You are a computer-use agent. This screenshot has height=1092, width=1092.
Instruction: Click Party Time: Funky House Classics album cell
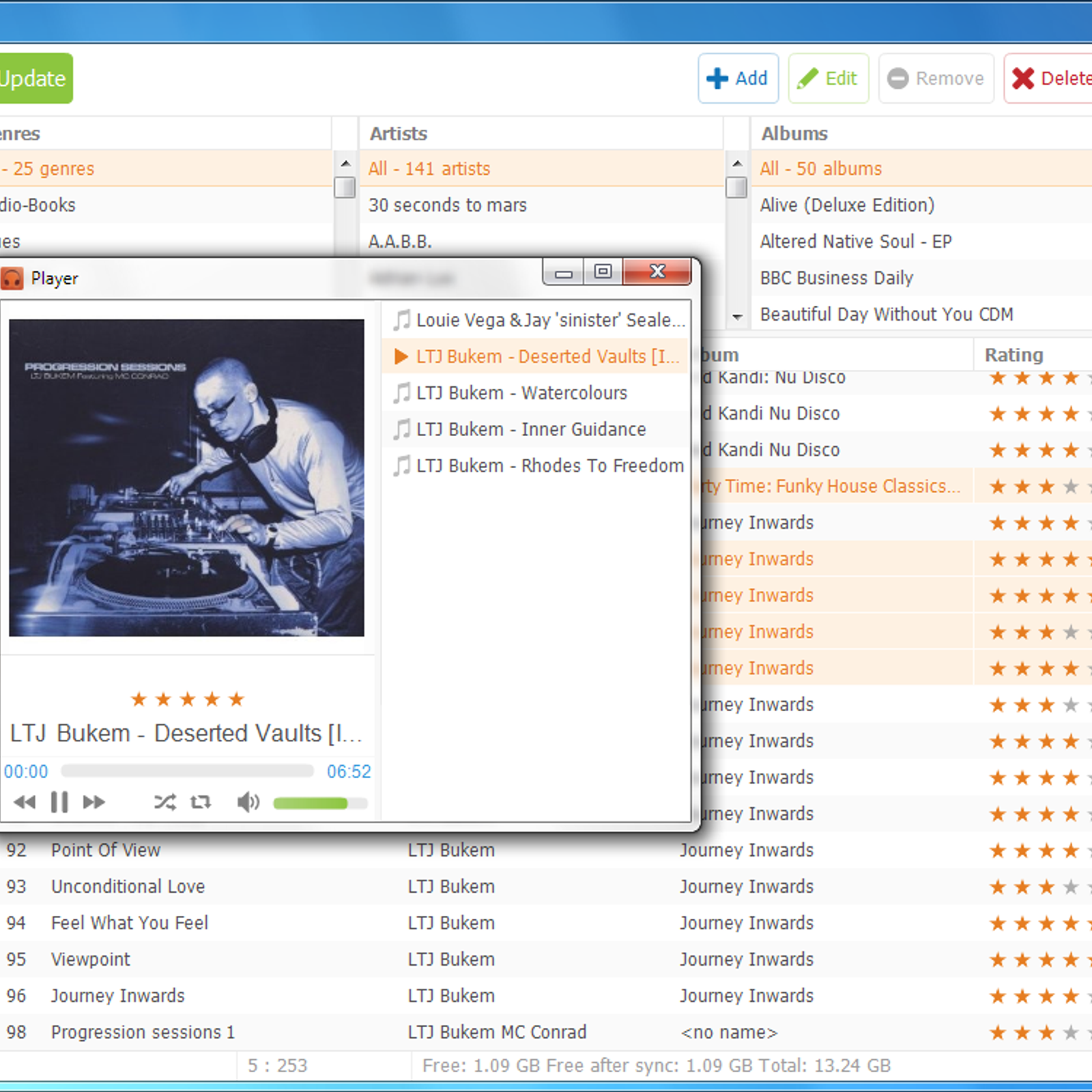[x=834, y=486]
